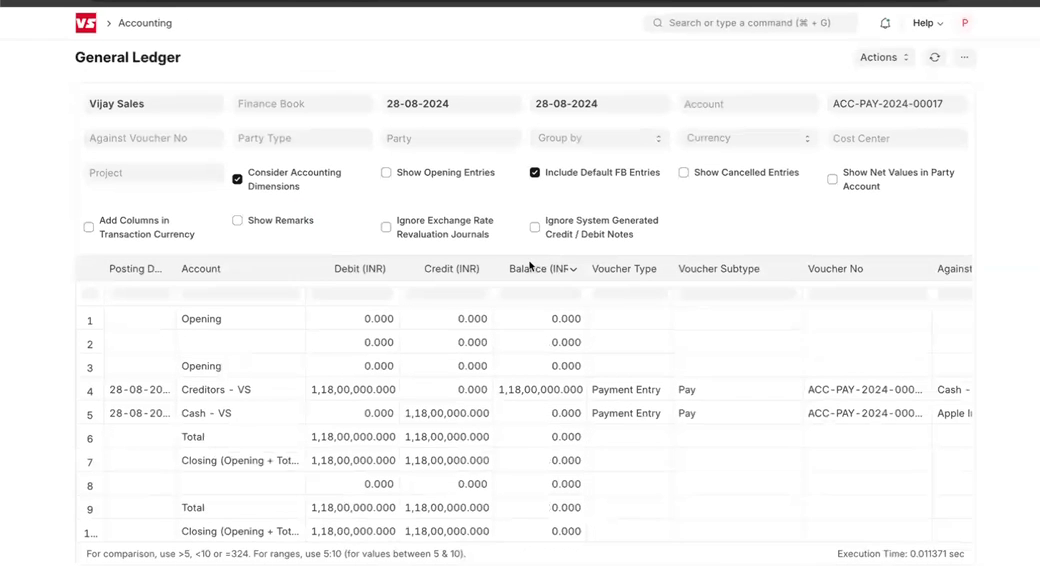Click the Debit (INR) column header
Viewport: 1040px width, 566px height.
360,269
